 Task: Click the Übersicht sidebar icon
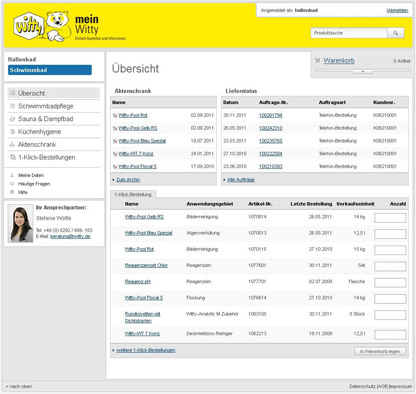[x=13, y=93]
